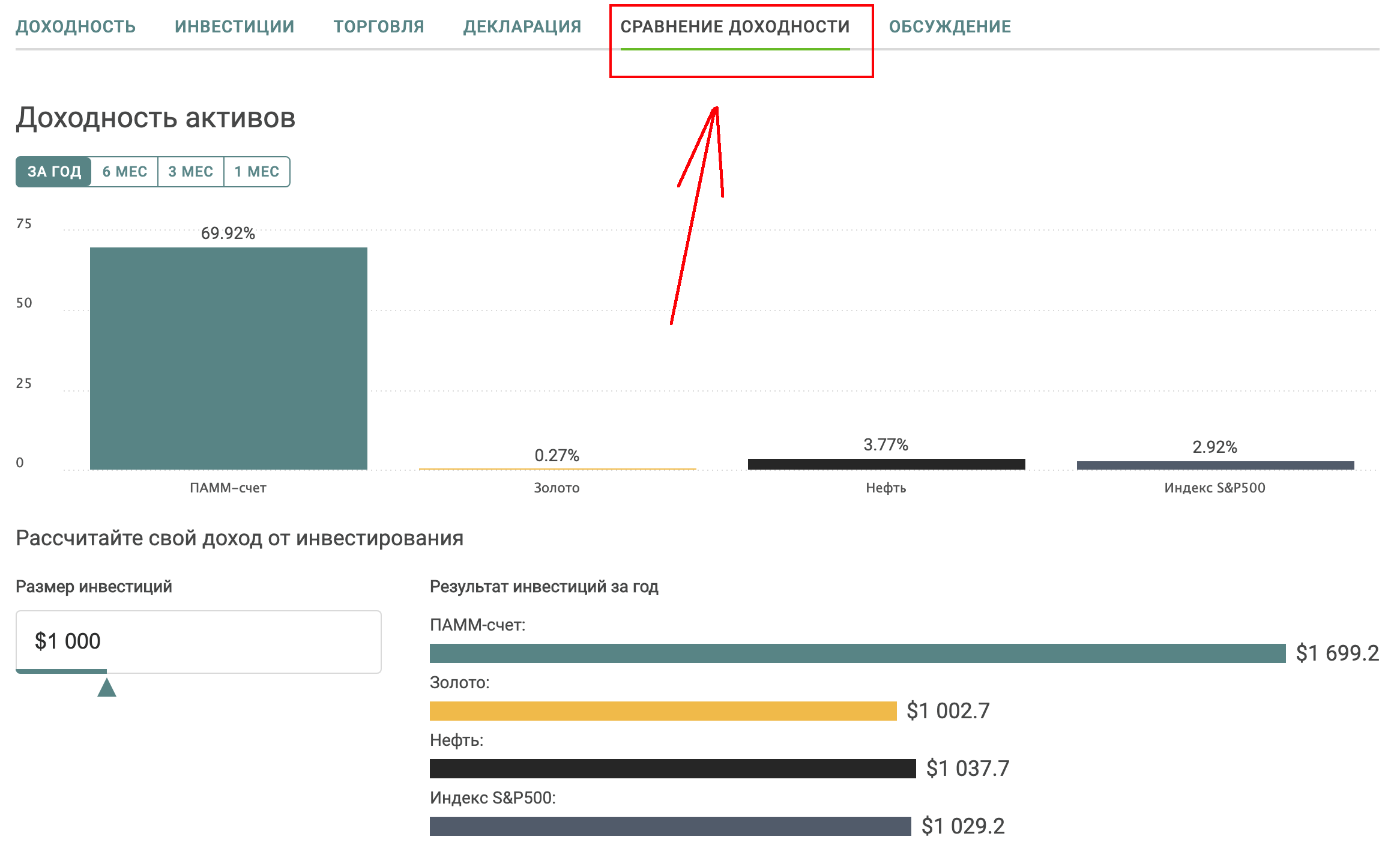Select the За год period
Screen dimensions: 1400x866
54,172
